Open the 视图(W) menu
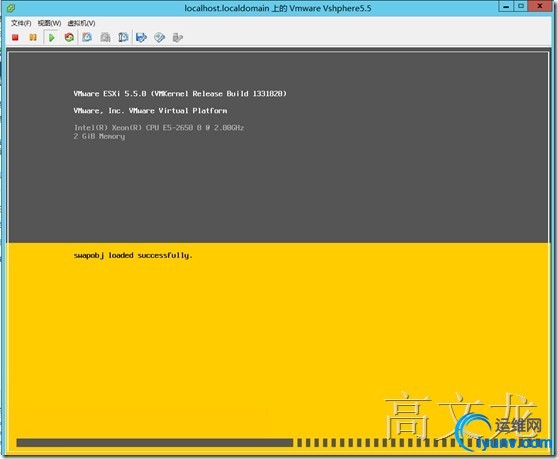 pos(49,23)
